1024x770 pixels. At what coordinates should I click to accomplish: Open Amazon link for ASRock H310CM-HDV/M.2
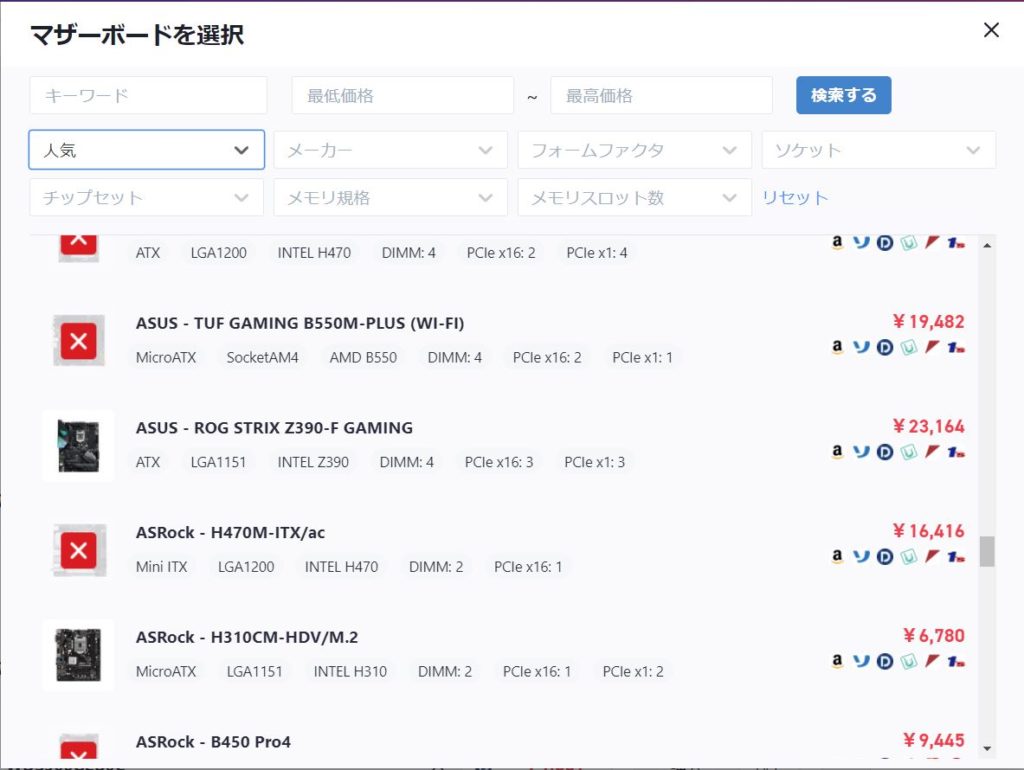coord(837,660)
